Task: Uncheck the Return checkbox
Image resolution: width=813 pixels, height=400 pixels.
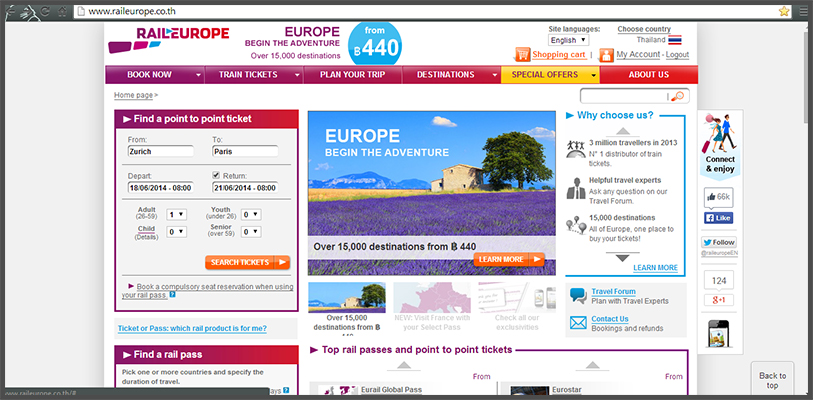Action: pyautogui.click(x=216, y=175)
